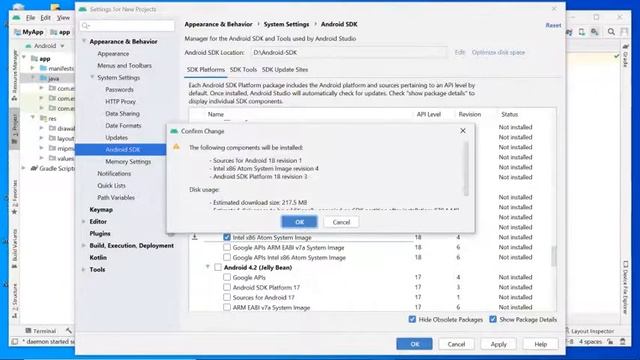The height and width of the screenshot is (360, 640).
Task: Collapse the Android 4.2 (Jelly Bean) group
Action: coord(207,267)
